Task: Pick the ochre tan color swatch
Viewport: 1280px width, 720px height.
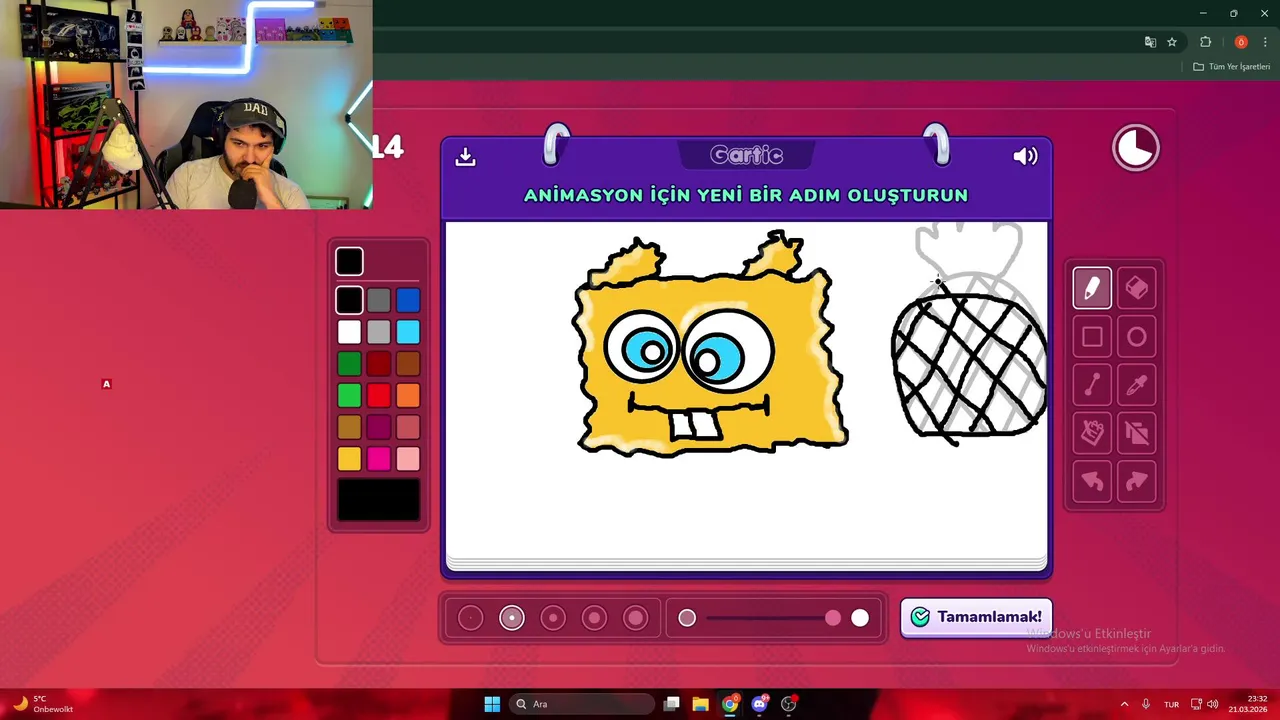Action: pos(349,427)
